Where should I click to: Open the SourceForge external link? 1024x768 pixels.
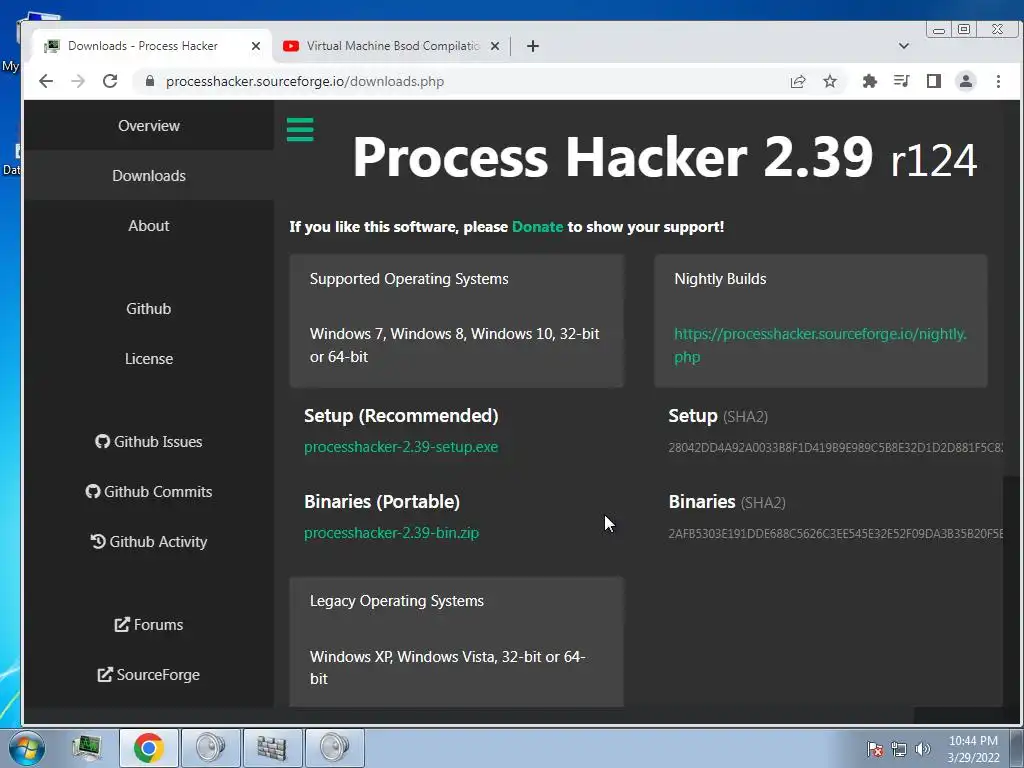149,675
